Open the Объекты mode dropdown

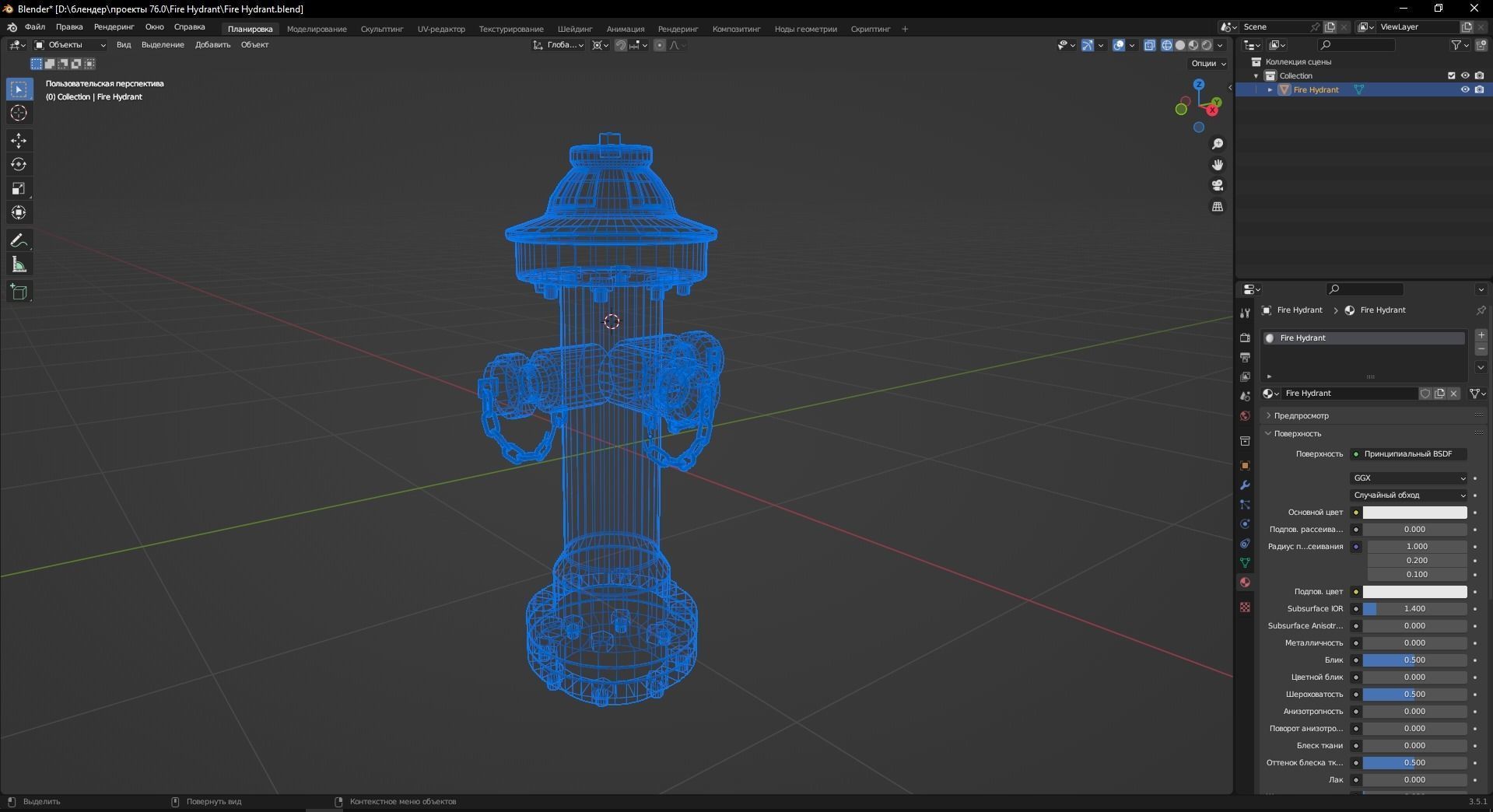[x=70, y=45]
